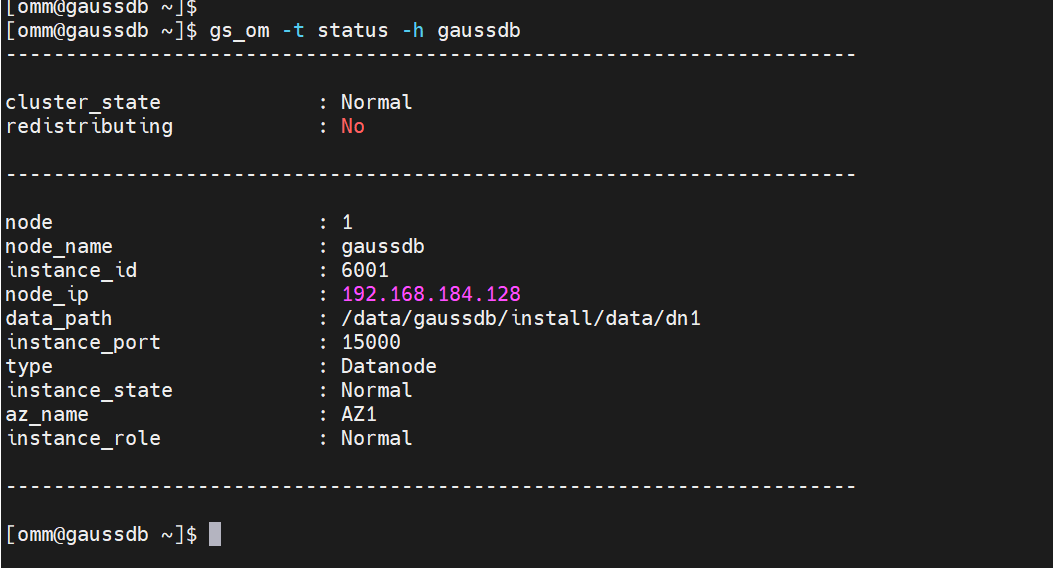Click the node_ip value 192.168.184.128
Viewport: 1053px width, 568px height.
pyautogui.click(x=431, y=294)
